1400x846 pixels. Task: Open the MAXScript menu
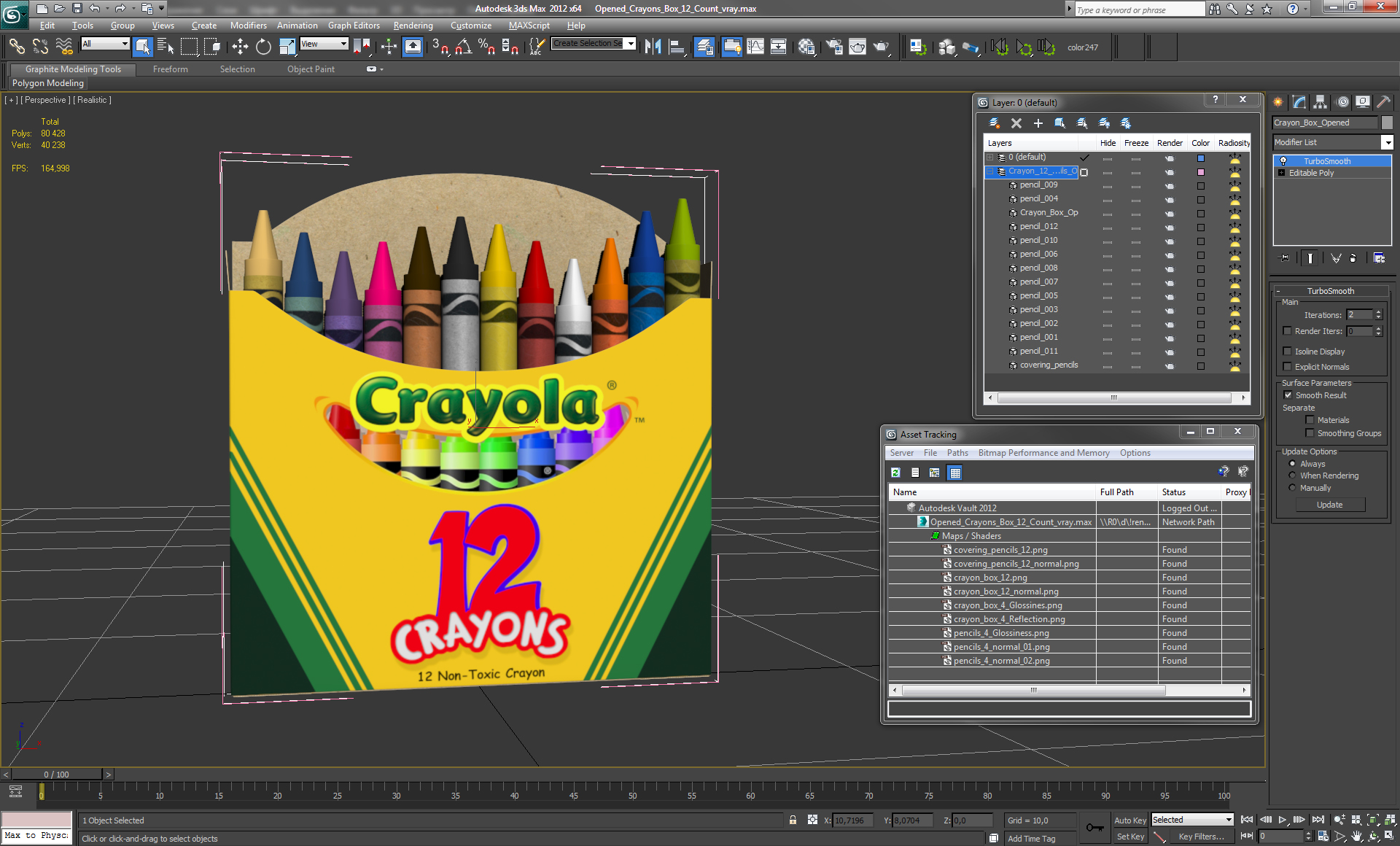[x=529, y=26]
